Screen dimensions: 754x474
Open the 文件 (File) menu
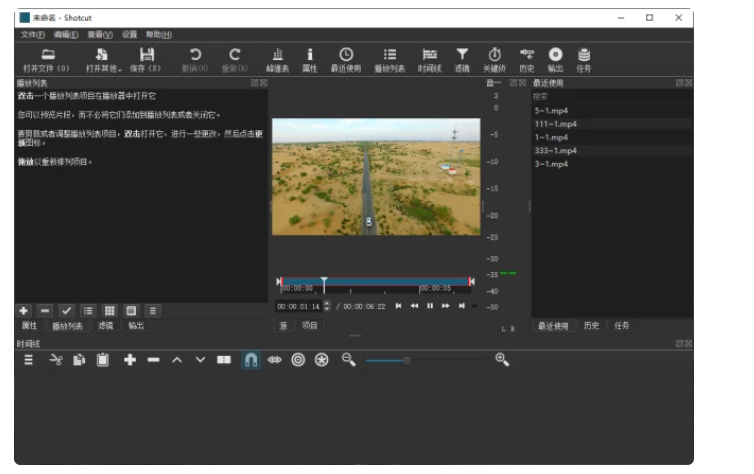[32, 34]
